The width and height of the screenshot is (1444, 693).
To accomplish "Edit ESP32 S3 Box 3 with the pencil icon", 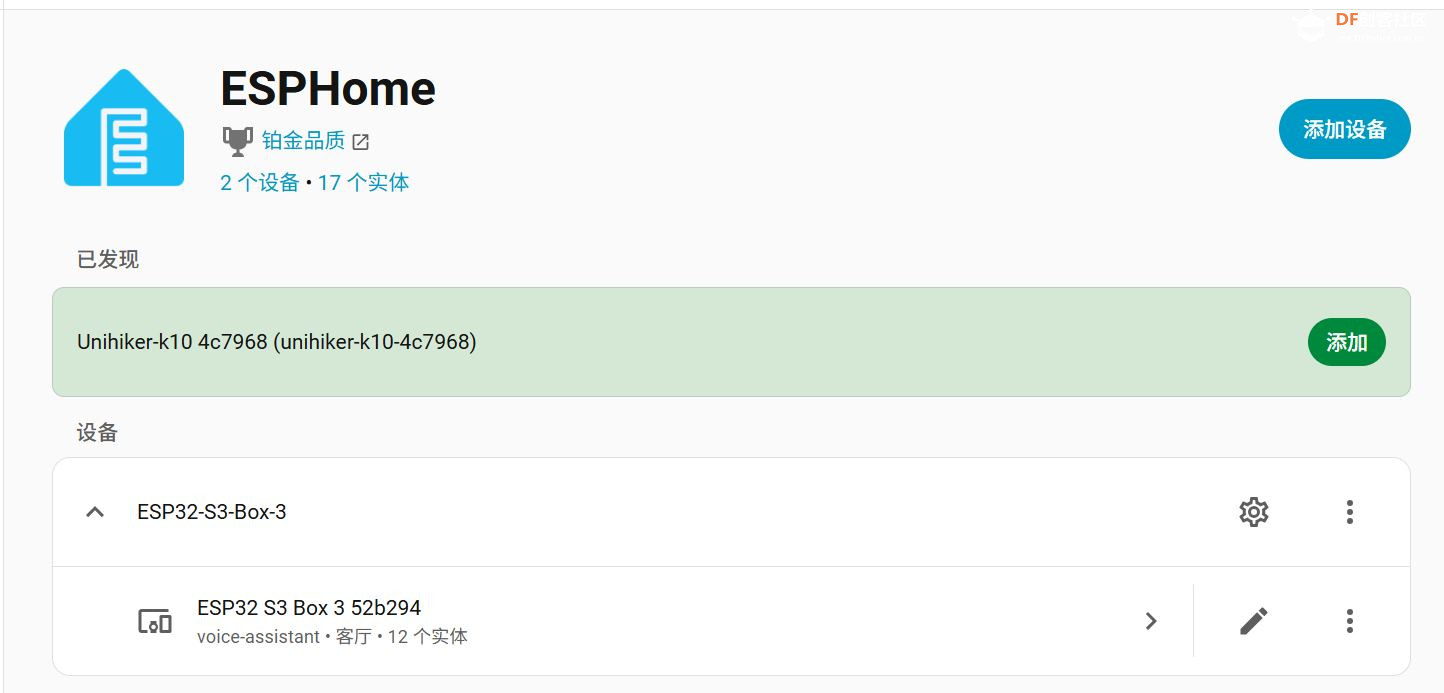I will point(1251,620).
